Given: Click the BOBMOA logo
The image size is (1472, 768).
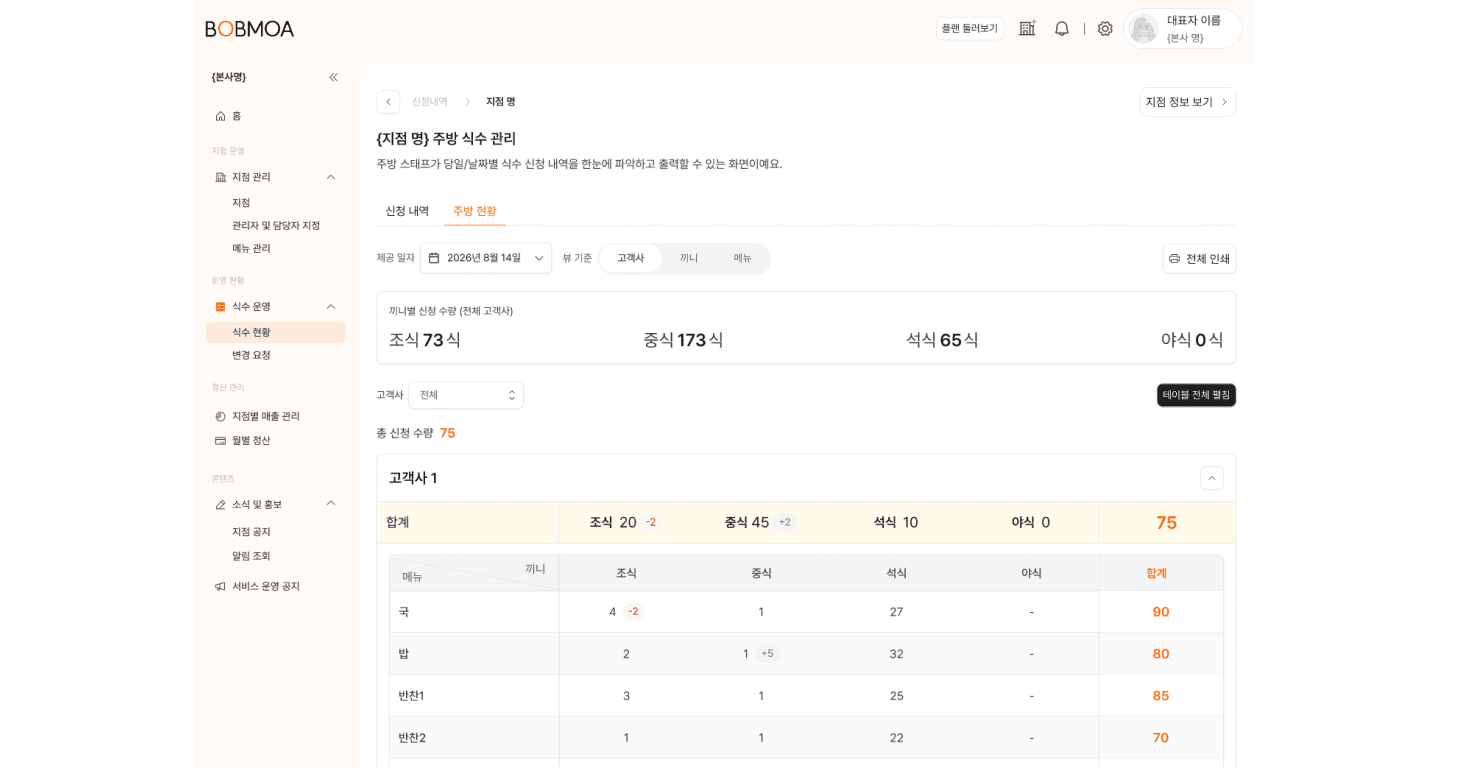Looking at the screenshot, I should (250, 29).
